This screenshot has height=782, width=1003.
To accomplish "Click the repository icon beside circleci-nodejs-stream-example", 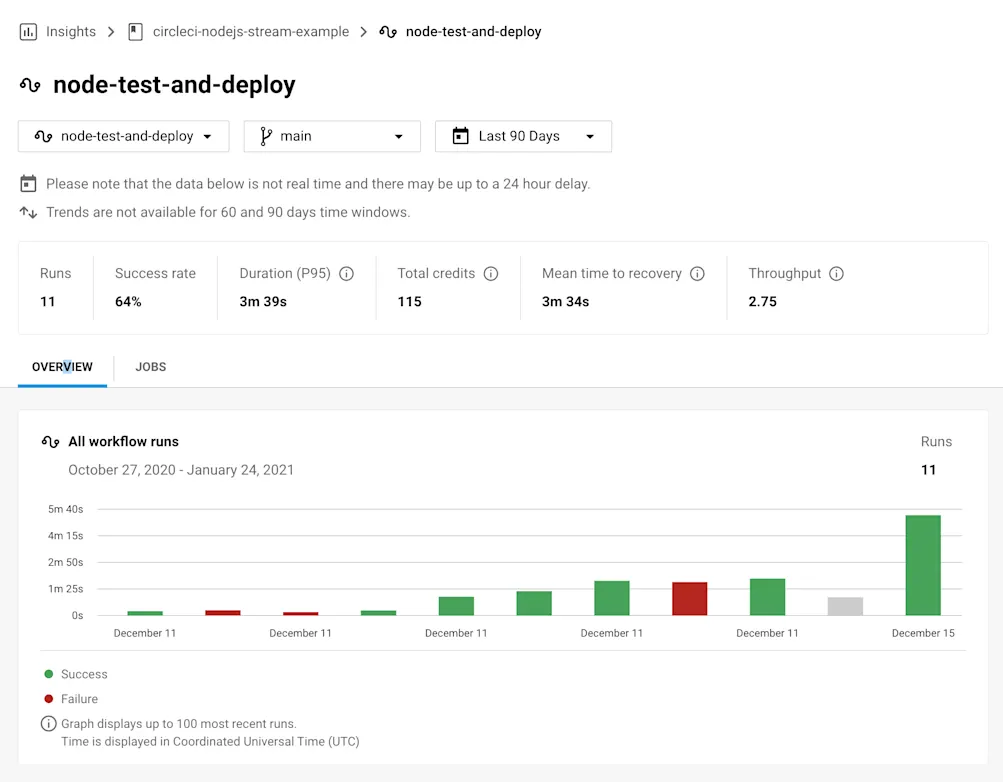I will [x=136, y=31].
